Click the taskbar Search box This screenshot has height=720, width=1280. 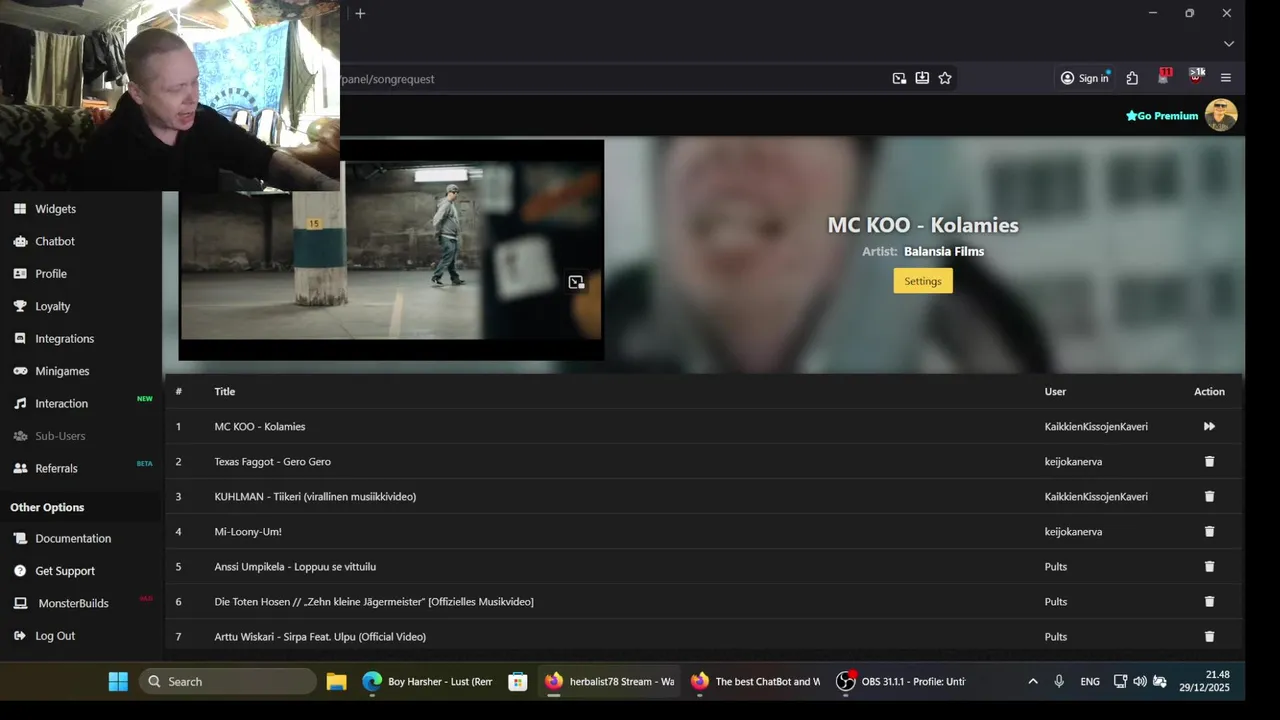click(228, 682)
